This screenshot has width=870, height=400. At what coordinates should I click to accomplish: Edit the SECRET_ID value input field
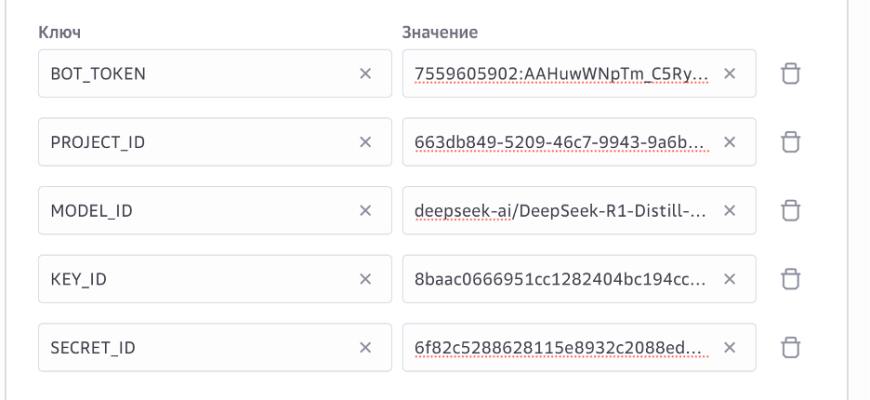pyautogui.click(x=560, y=347)
